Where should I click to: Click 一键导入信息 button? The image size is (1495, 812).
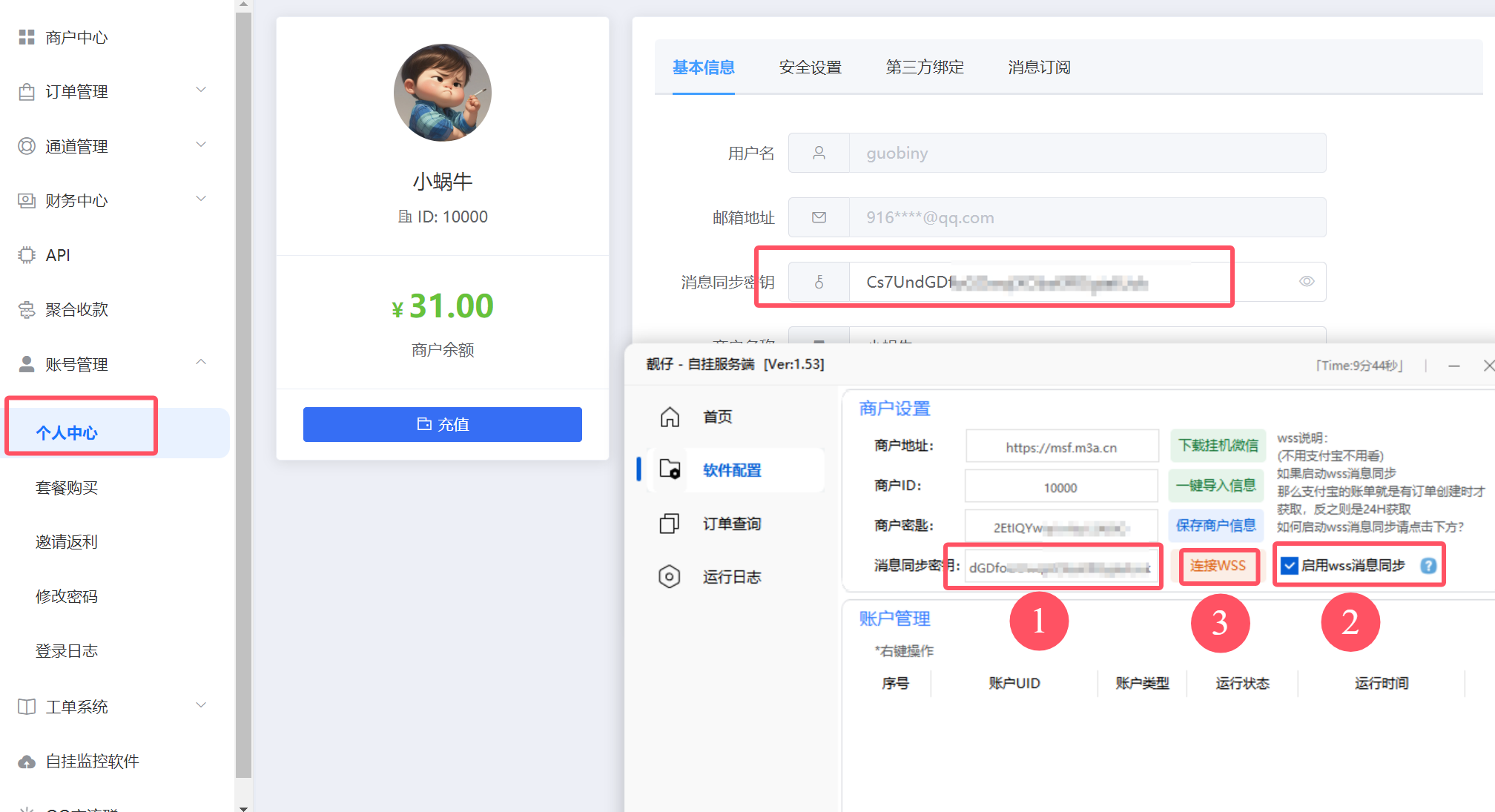point(1216,486)
